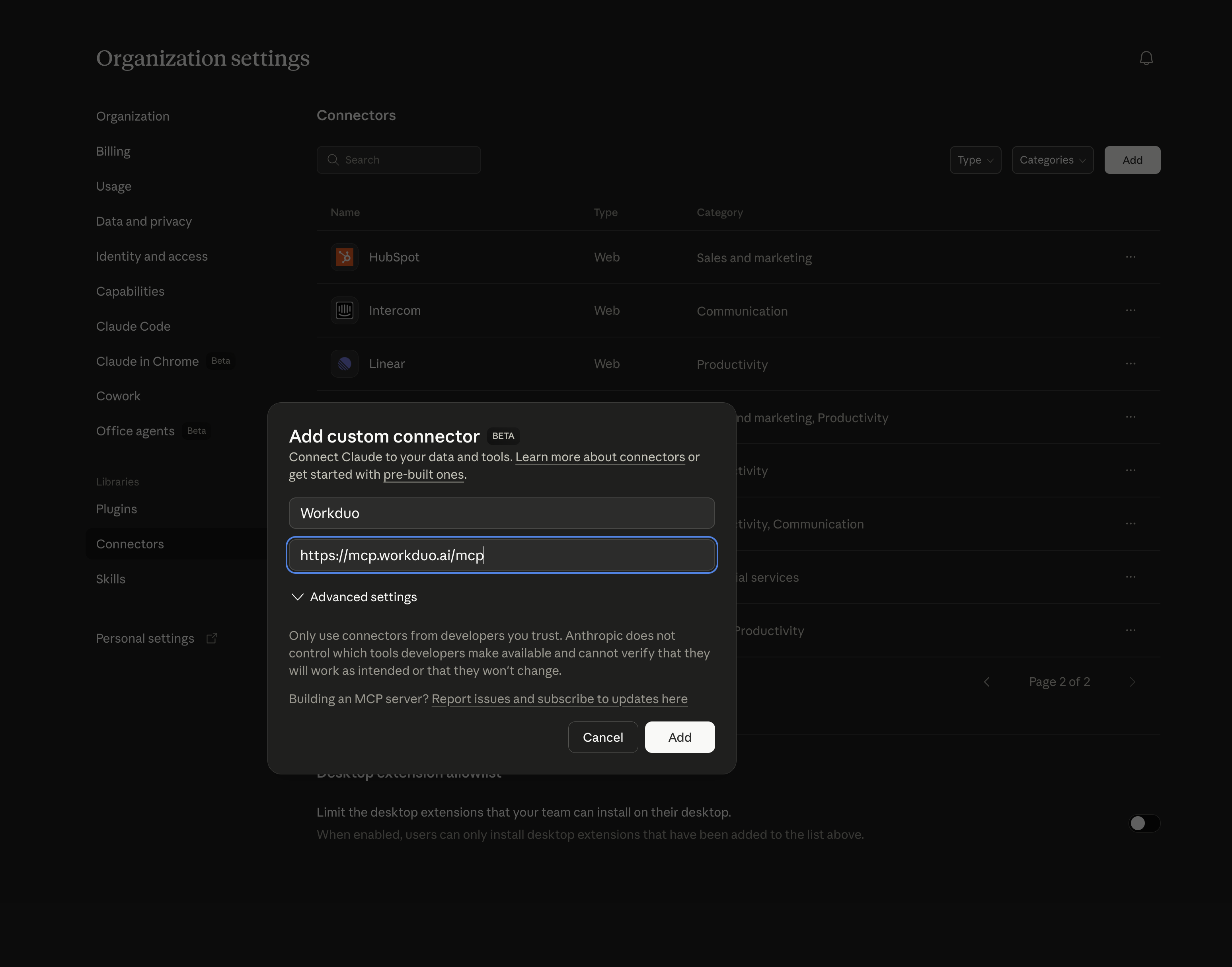Click the Personal settings external link icon

coord(212,638)
